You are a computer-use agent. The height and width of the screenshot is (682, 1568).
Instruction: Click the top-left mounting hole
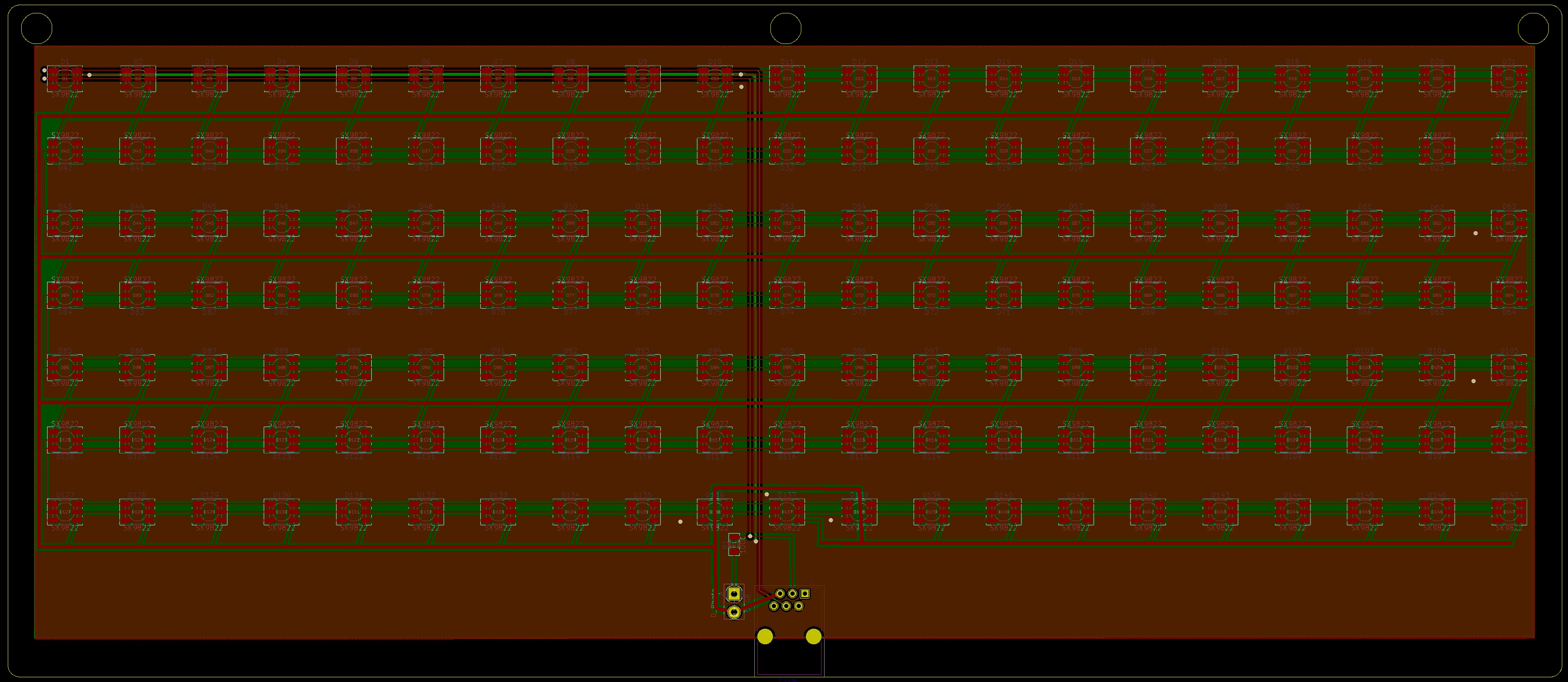click(x=37, y=28)
